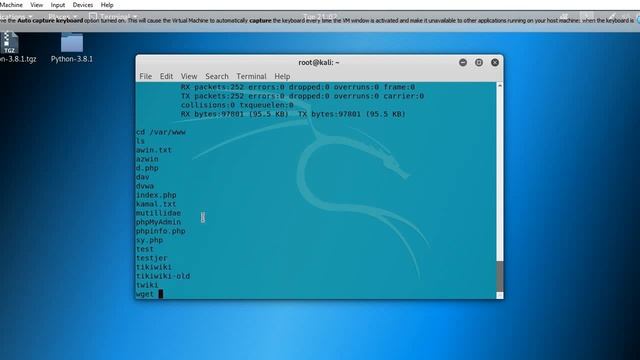The width and height of the screenshot is (640, 360).
Task: Click 'sy.php' in the terminal listing
Action: 149,240
